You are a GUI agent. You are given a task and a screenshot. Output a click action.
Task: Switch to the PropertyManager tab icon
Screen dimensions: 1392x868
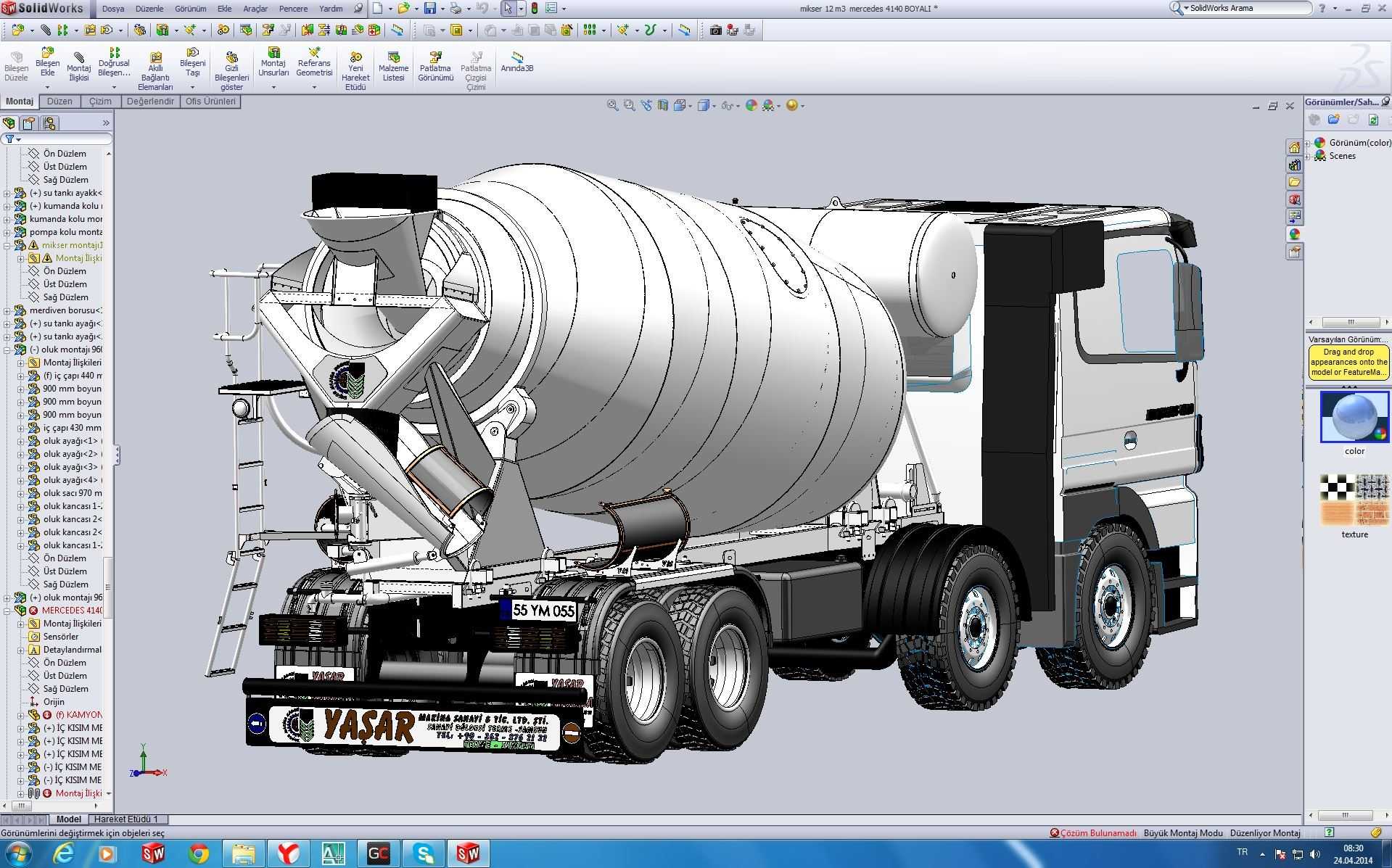29,123
